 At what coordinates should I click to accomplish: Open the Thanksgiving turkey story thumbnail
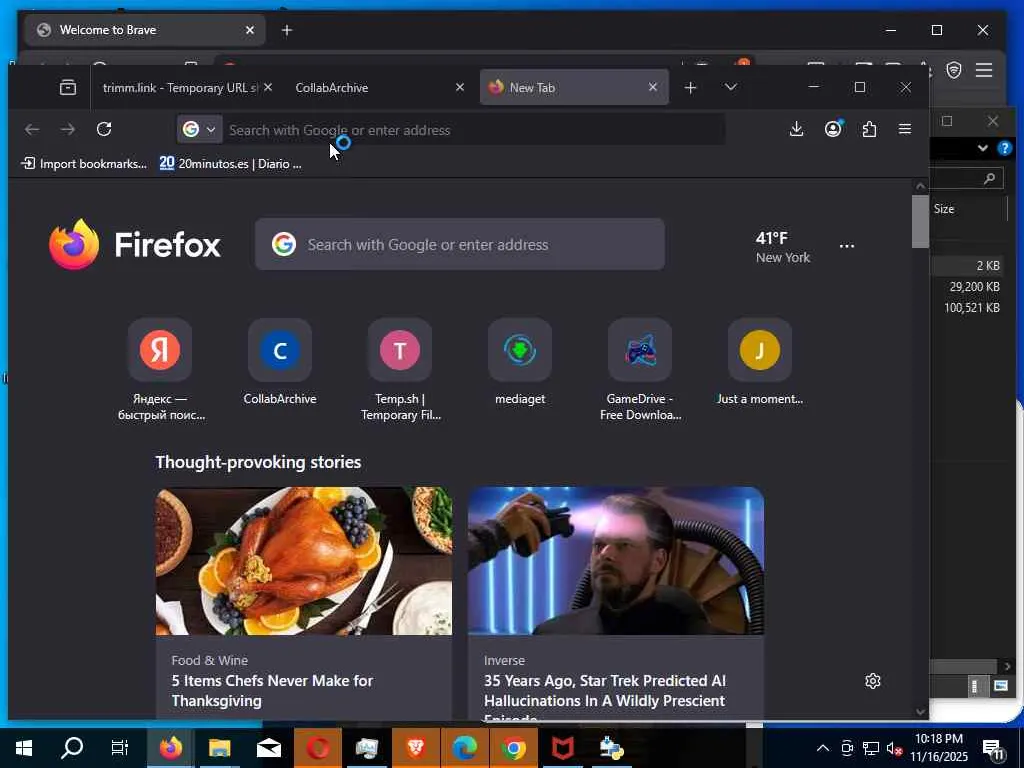(304, 560)
